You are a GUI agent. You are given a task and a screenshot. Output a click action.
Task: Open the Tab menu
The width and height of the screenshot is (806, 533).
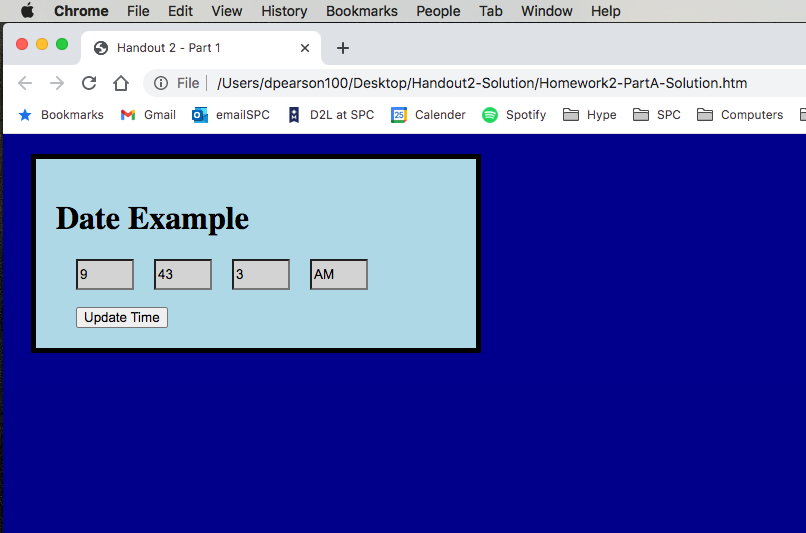tap(490, 11)
